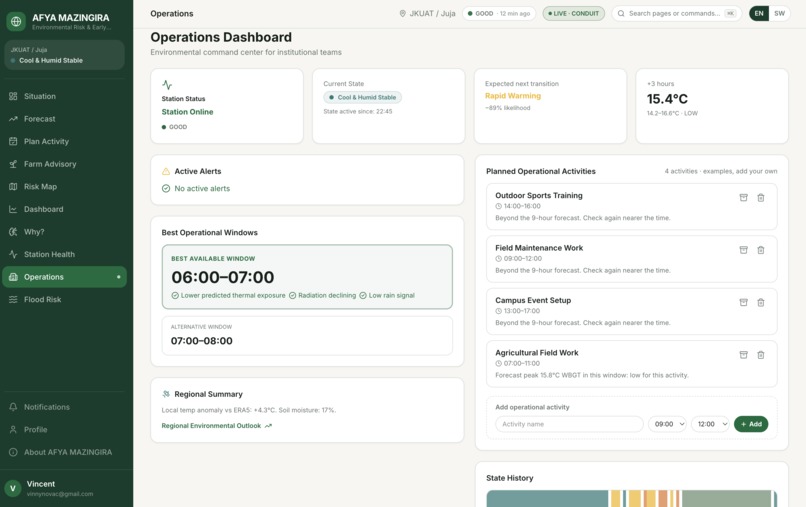Archive Outdoor Sports Training activity
The height and width of the screenshot is (507, 806).
pyautogui.click(x=743, y=197)
